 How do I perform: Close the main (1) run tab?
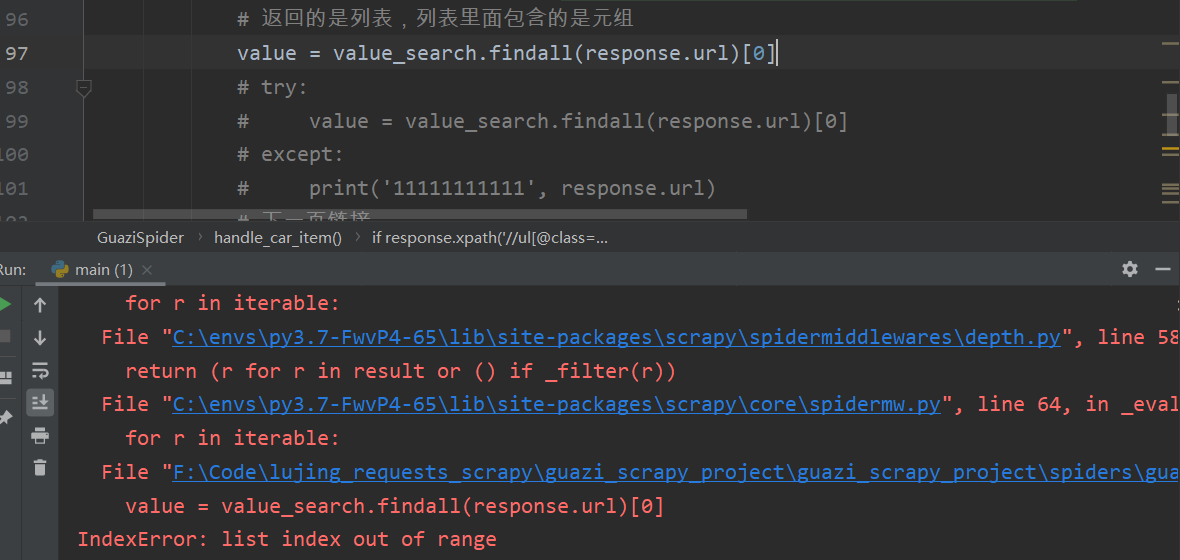tap(147, 270)
